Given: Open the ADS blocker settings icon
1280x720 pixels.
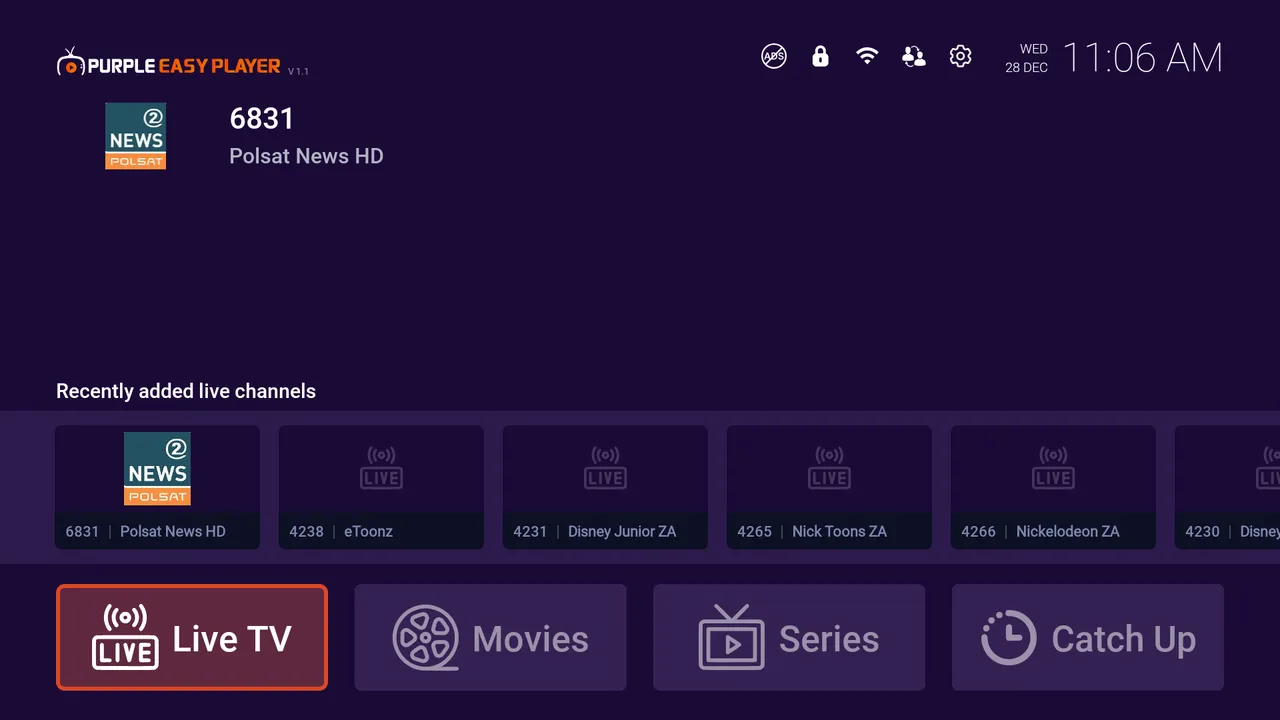Looking at the screenshot, I should tap(772, 57).
